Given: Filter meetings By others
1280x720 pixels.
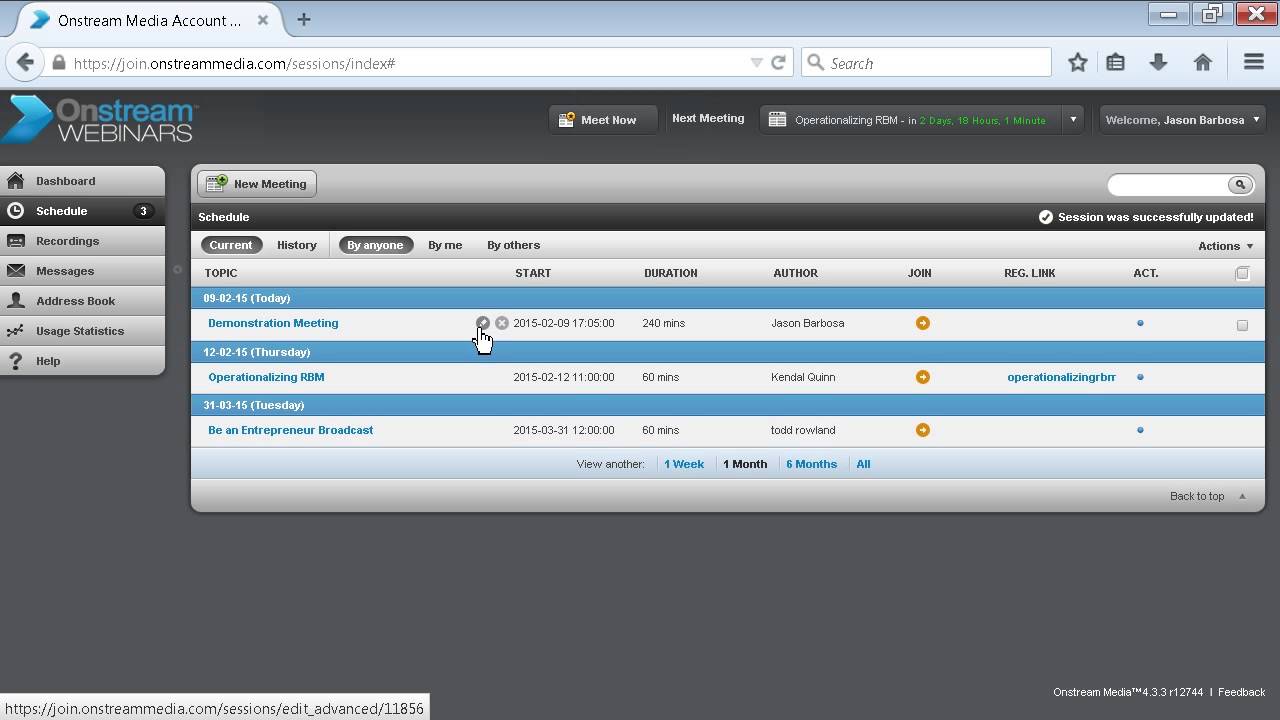Looking at the screenshot, I should coord(513,245).
